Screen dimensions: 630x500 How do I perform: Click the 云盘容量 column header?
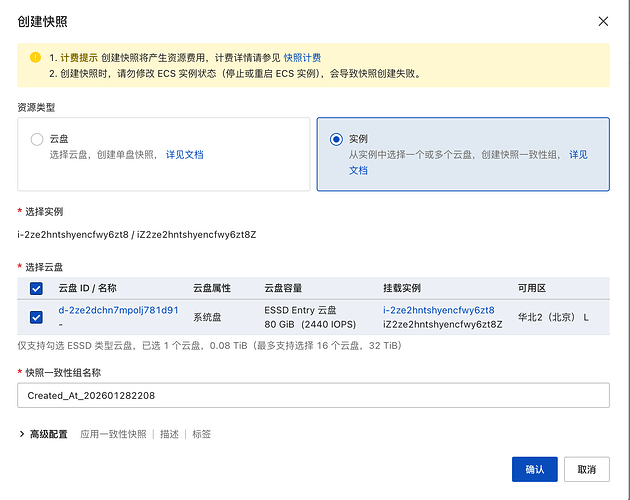tap(287, 288)
